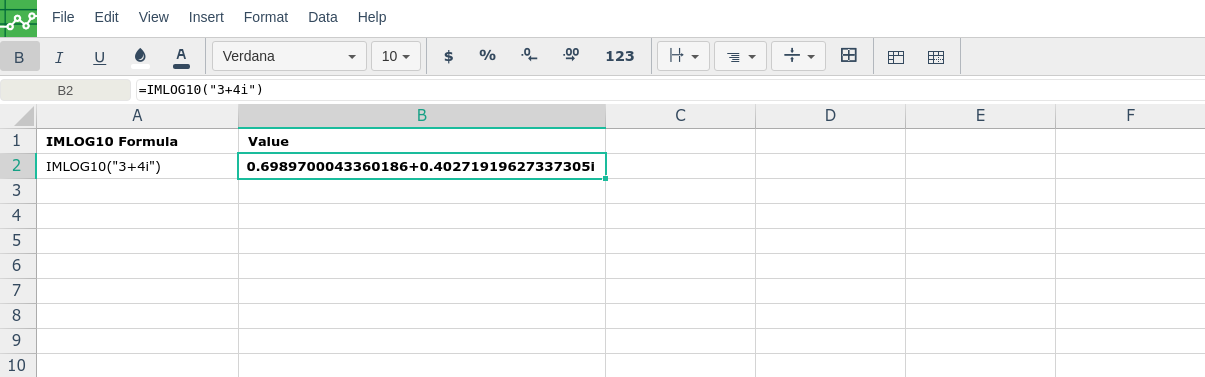Select row 2 header

pyautogui.click(x=18, y=166)
